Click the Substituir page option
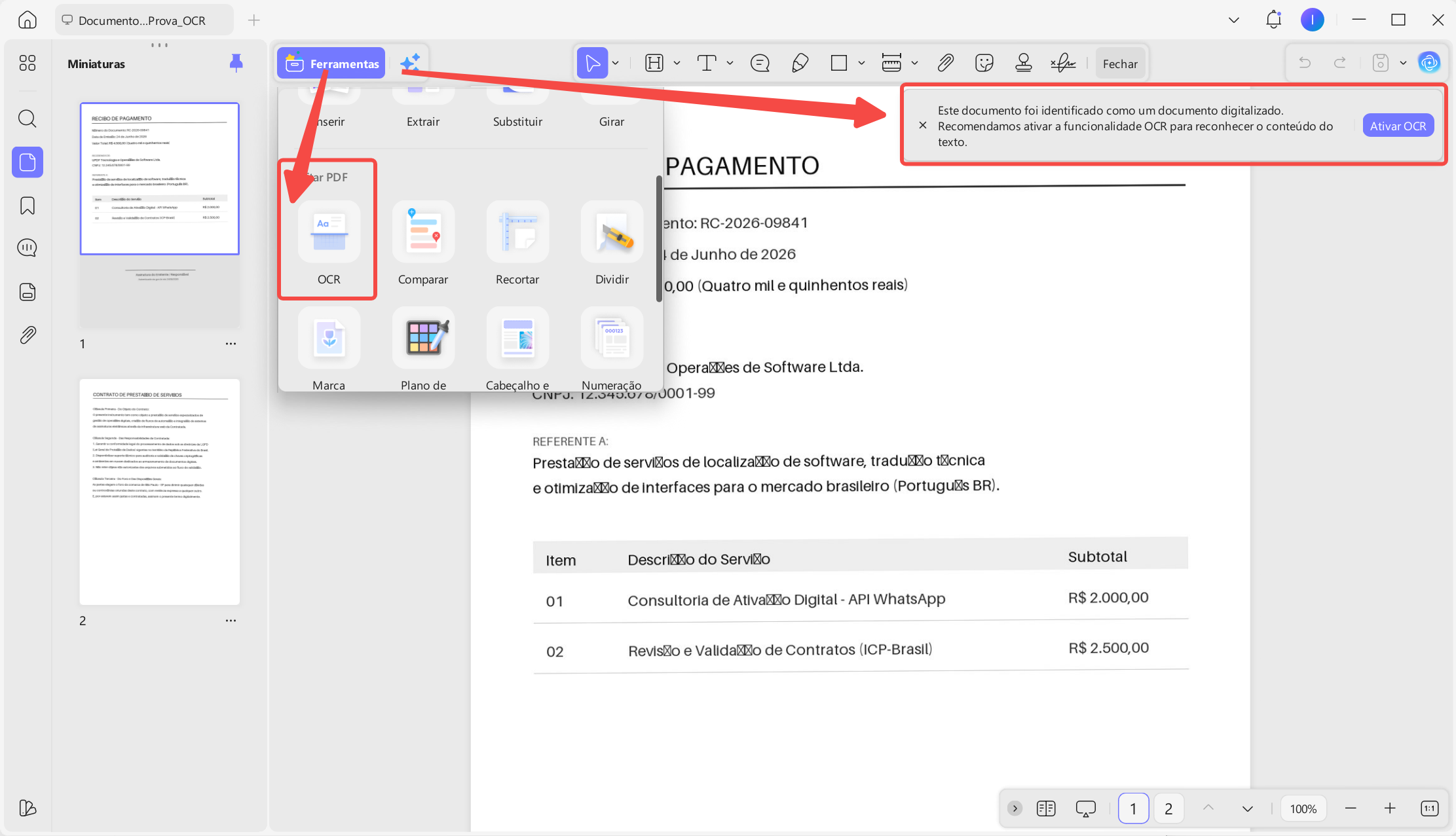The height and width of the screenshot is (836, 1456). point(517,105)
